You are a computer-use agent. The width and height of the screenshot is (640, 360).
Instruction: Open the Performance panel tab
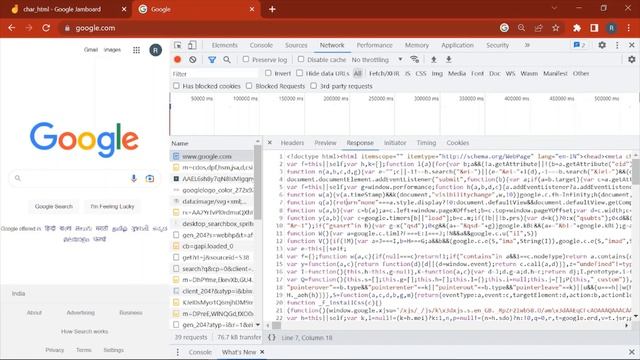tap(374, 45)
